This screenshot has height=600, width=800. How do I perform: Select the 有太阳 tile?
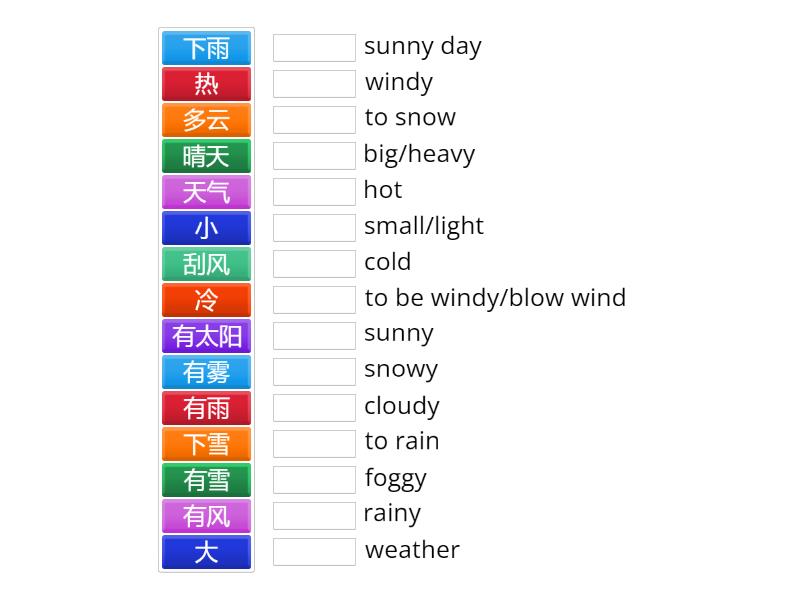click(206, 335)
